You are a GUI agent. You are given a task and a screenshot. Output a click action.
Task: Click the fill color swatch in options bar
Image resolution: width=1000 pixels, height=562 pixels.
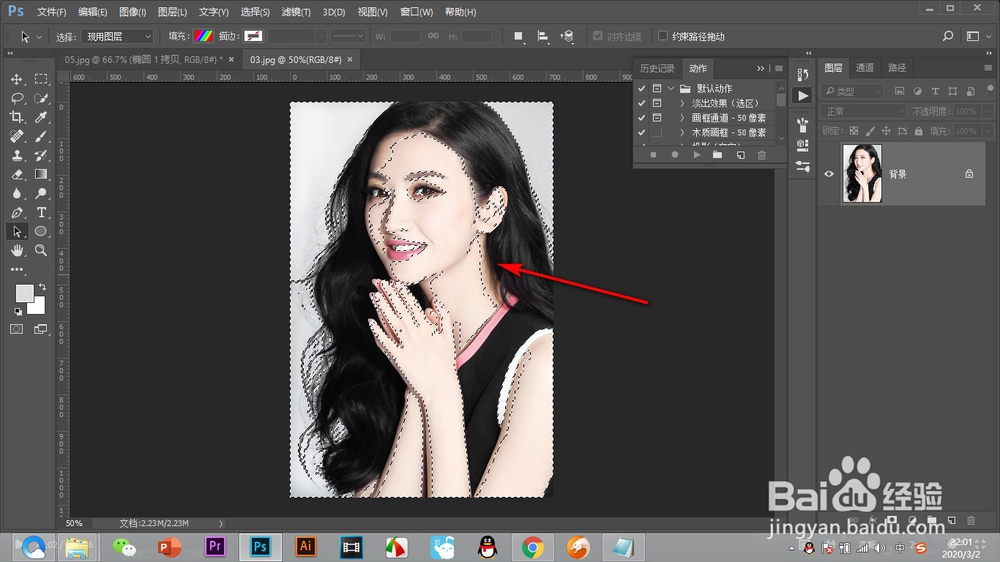click(203, 36)
